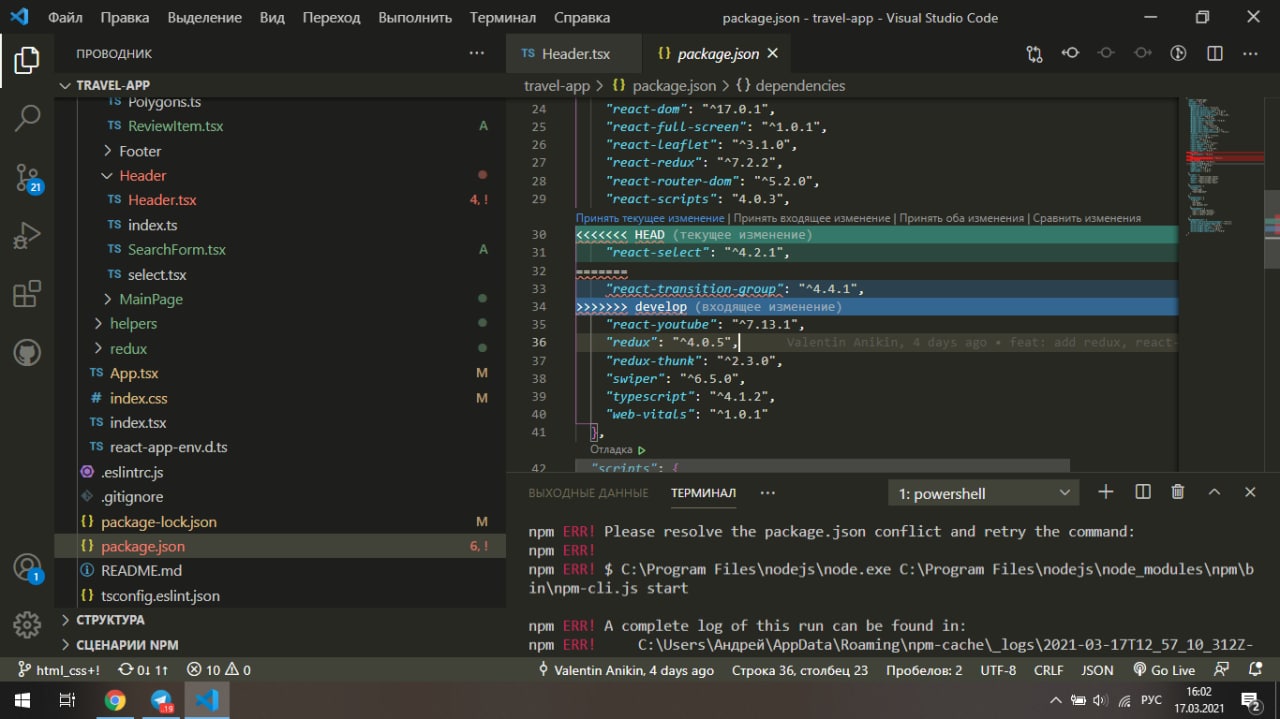Open the Правка menu
The height and width of the screenshot is (719, 1280).
[x=125, y=17]
